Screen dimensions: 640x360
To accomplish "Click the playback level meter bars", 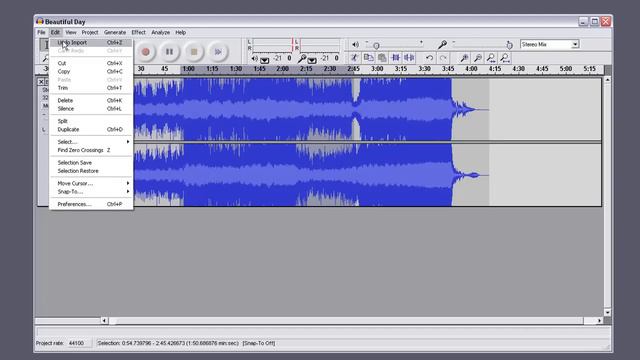I will tap(272, 45).
